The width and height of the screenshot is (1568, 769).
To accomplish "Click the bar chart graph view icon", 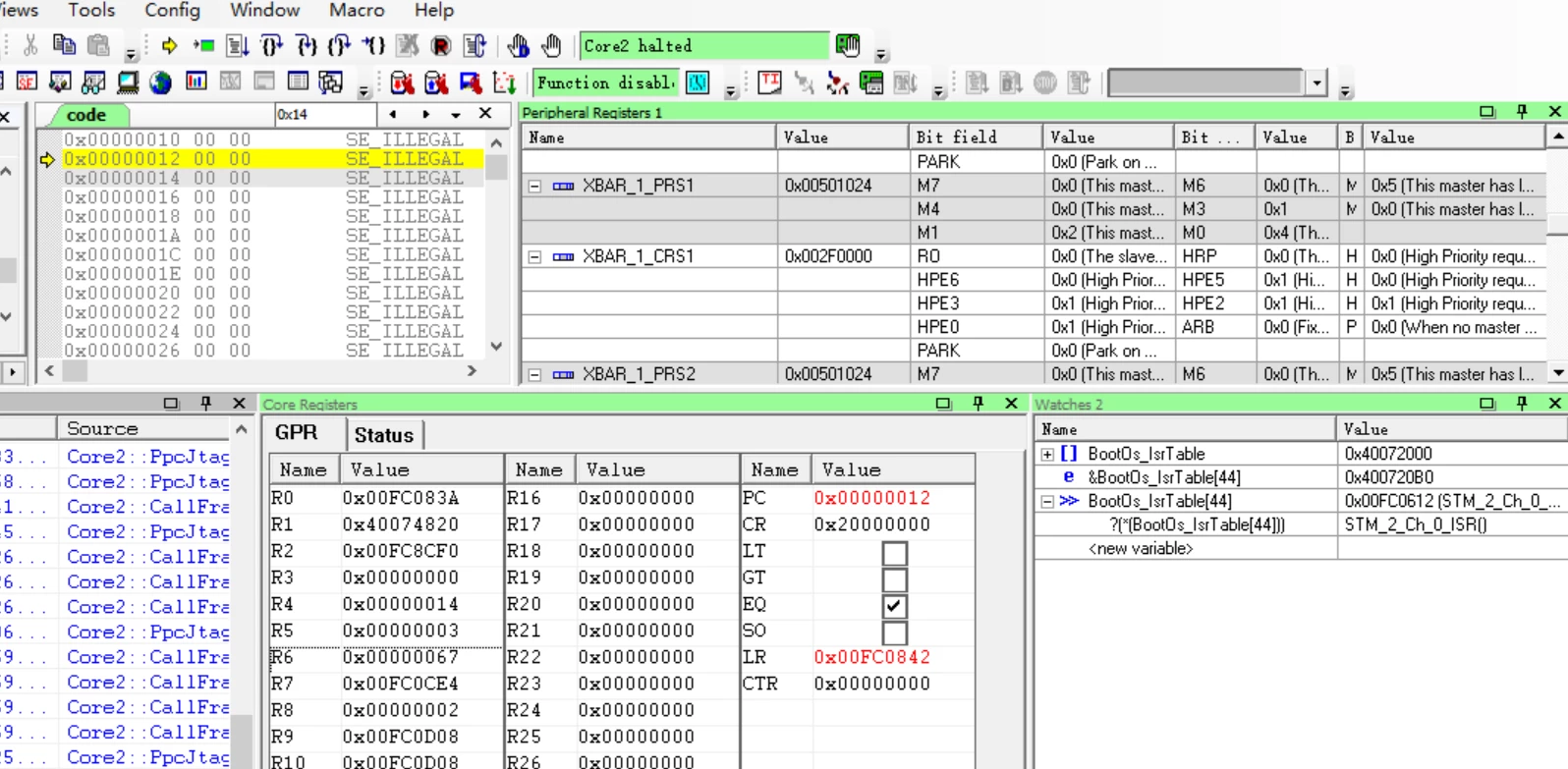I will [196, 82].
